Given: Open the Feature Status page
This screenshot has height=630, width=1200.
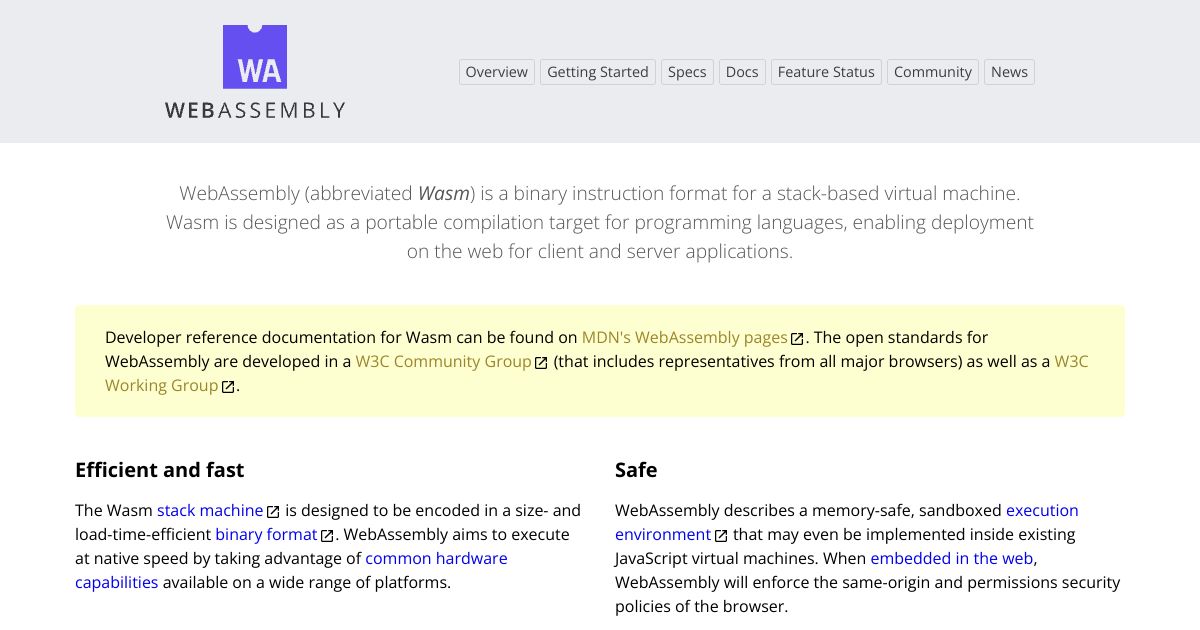Looking at the screenshot, I should [x=826, y=72].
